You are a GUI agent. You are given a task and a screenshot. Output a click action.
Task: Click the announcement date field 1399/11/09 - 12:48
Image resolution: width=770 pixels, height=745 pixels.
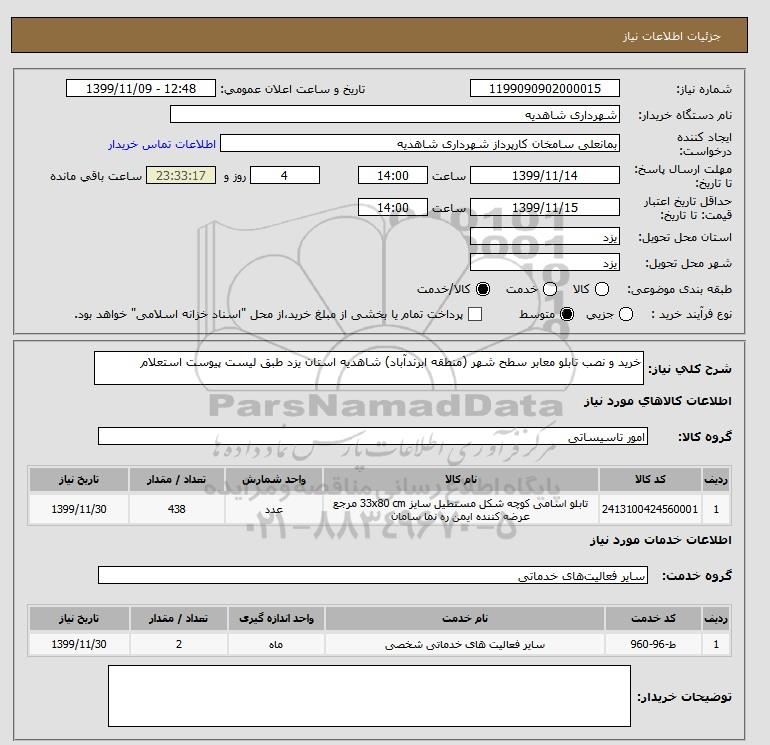(x=141, y=88)
